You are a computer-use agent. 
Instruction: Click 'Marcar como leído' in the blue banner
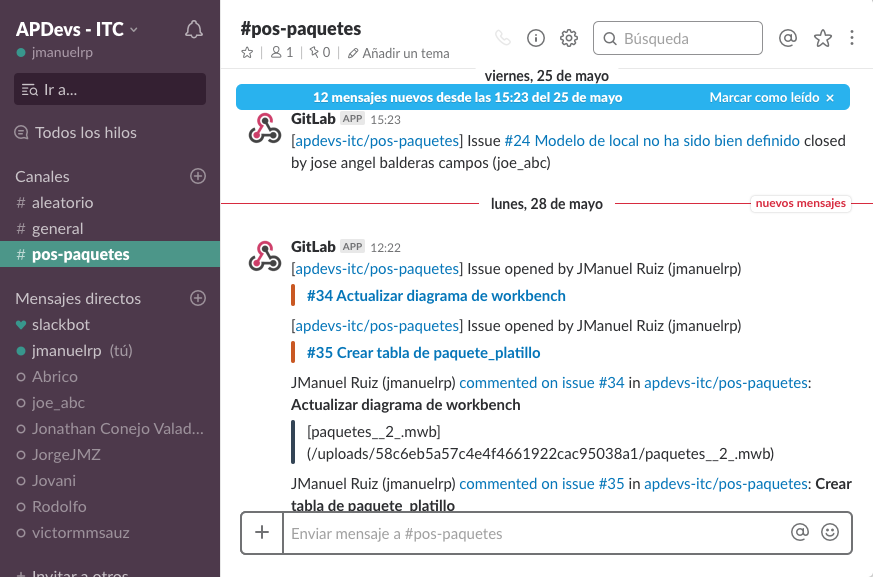click(x=764, y=97)
